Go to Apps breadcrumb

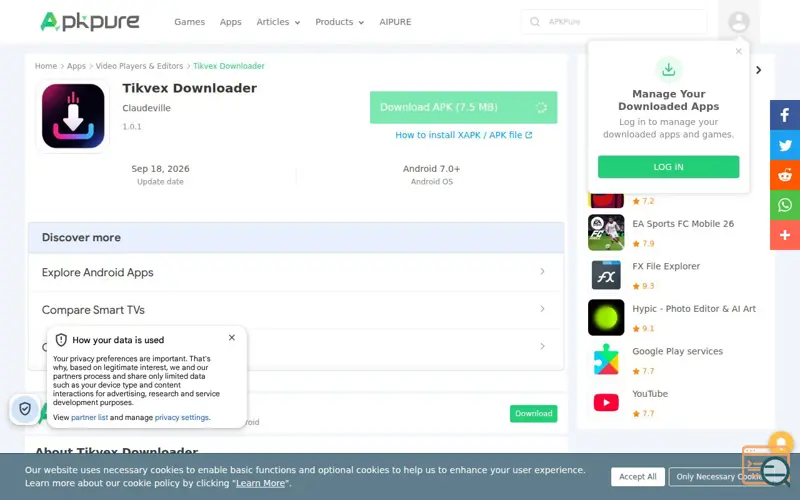[x=77, y=66]
